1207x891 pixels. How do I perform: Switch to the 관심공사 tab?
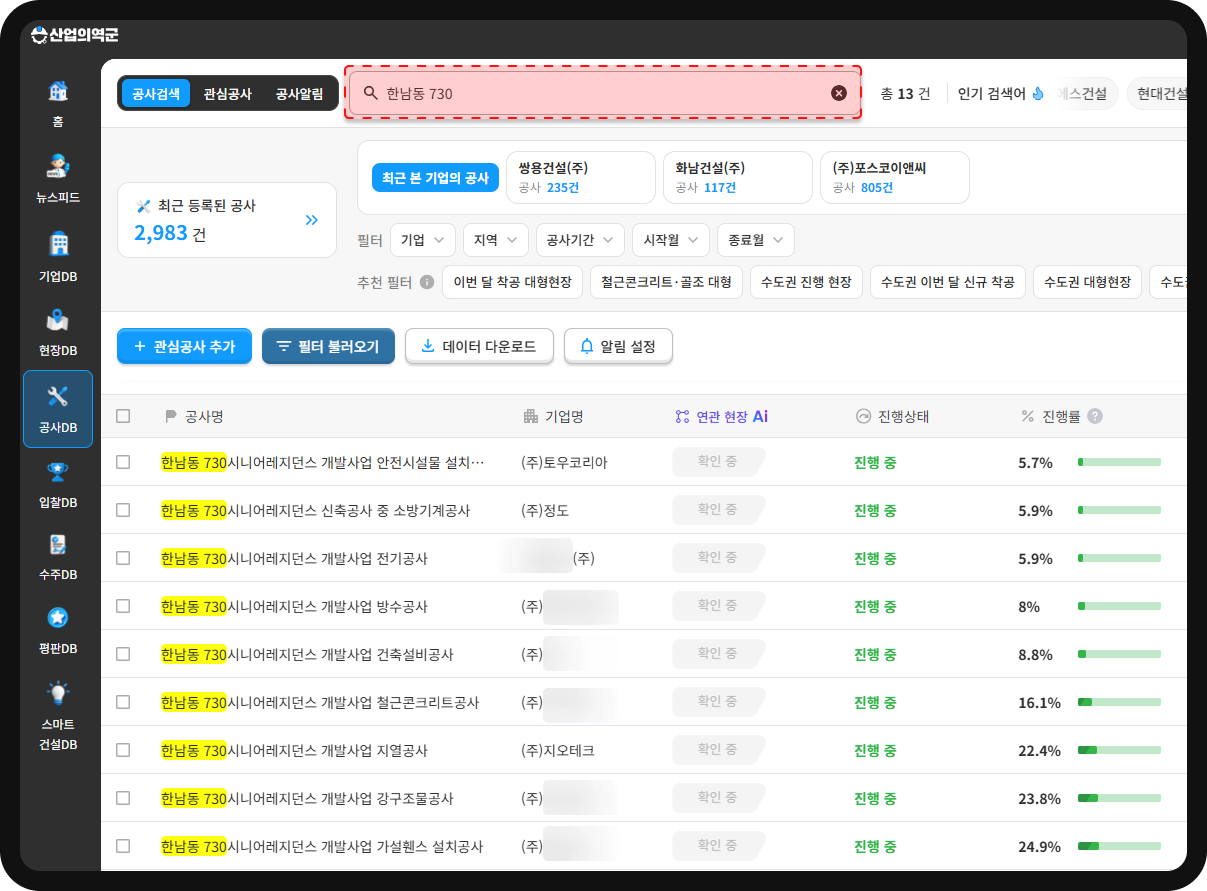228,94
